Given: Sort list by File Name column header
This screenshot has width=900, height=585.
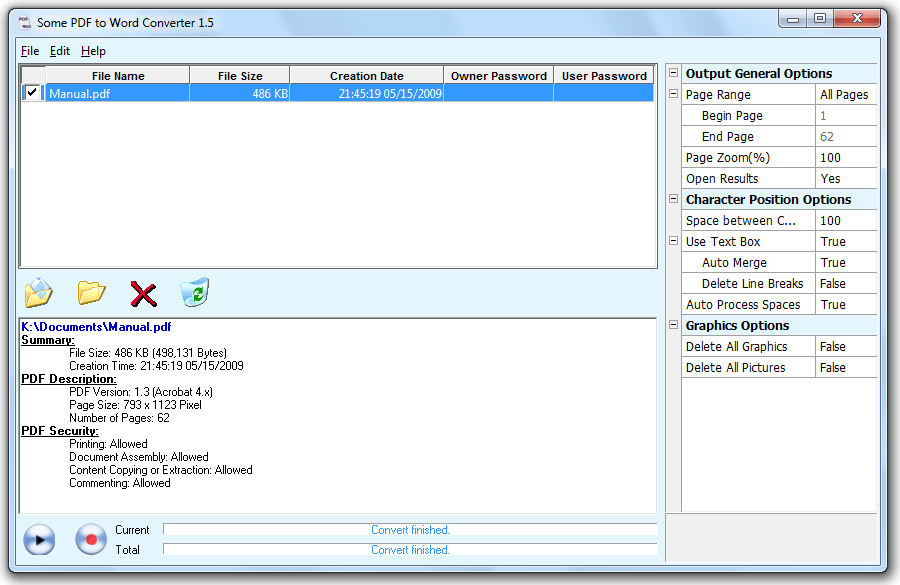Looking at the screenshot, I should (x=118, y=76).
